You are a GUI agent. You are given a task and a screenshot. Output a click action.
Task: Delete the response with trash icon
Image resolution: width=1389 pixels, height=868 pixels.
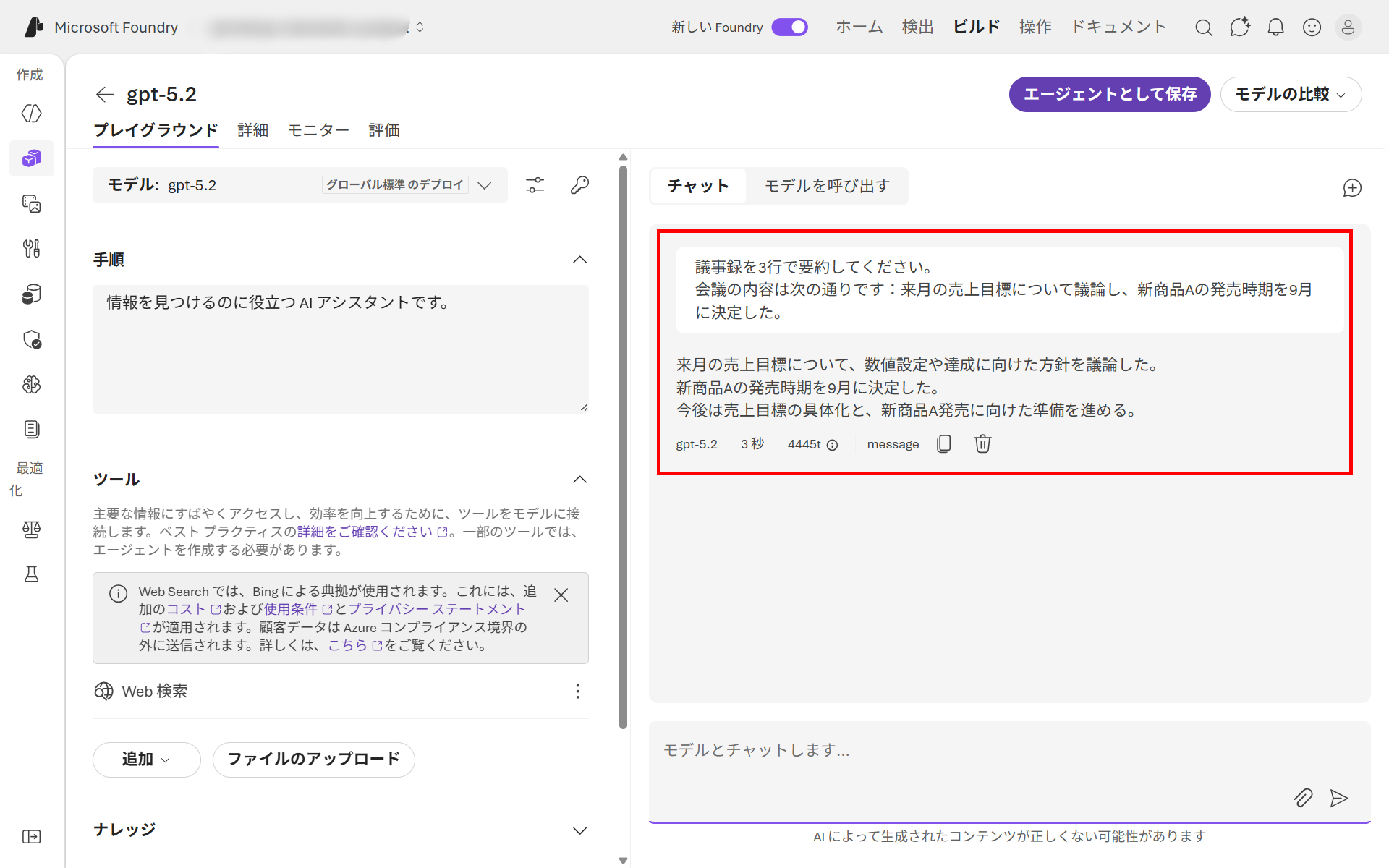(982, 443)
